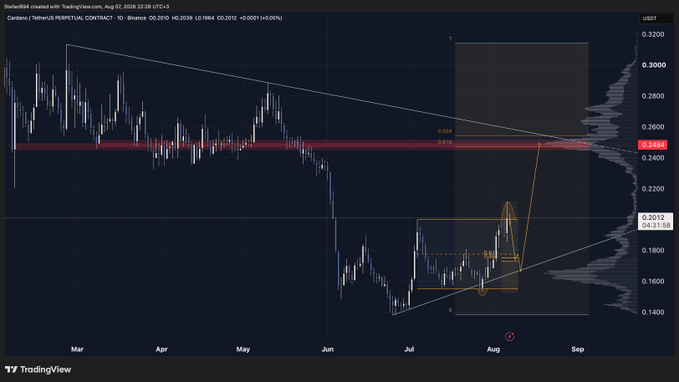The height and width of the screenshot is (382, 679).
Task: Click the 0.3200 price axis label
Action: 653,34
